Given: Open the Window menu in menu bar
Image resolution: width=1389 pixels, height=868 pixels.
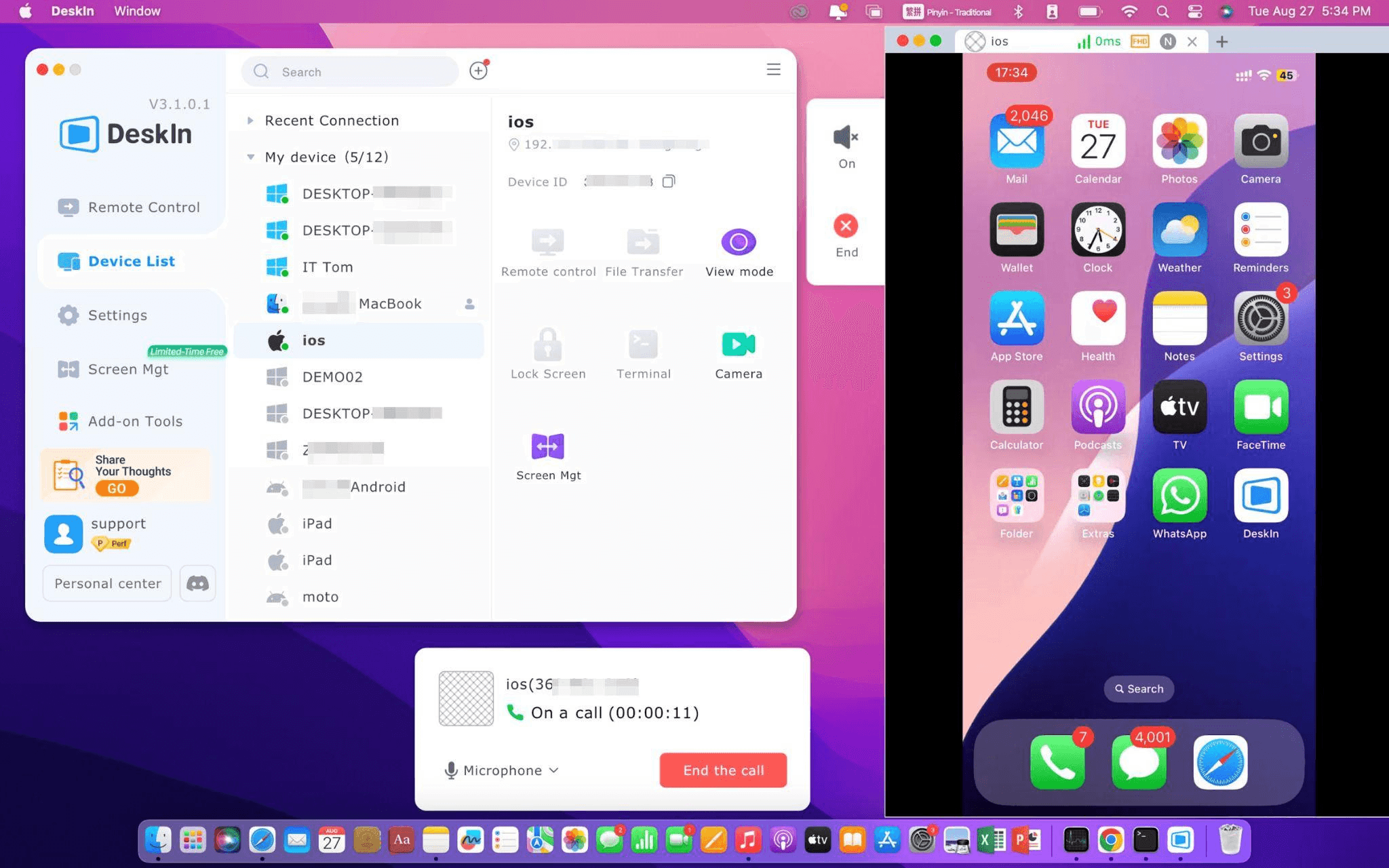Looking at the screenshot, I should click(x=137, y=11).
